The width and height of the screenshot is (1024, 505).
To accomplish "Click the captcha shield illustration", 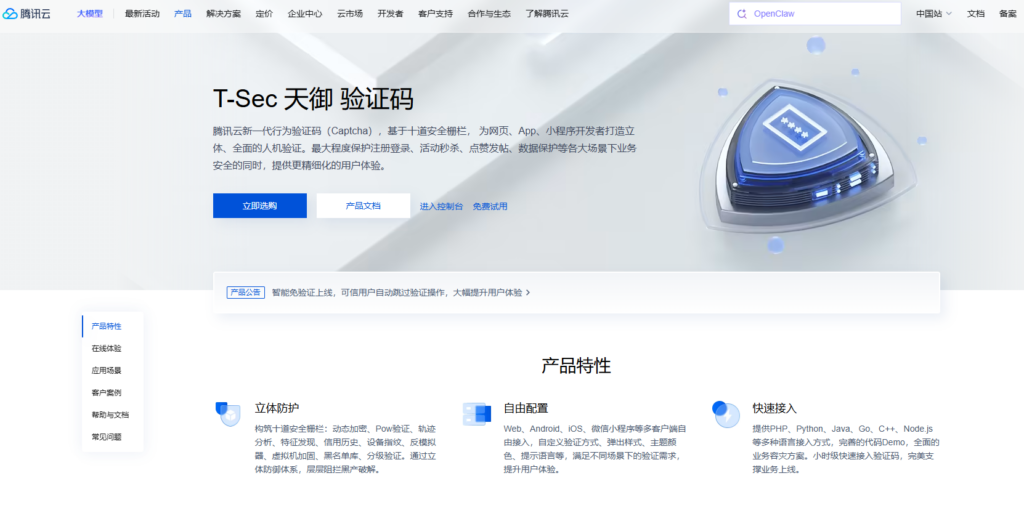I will 808,155.
